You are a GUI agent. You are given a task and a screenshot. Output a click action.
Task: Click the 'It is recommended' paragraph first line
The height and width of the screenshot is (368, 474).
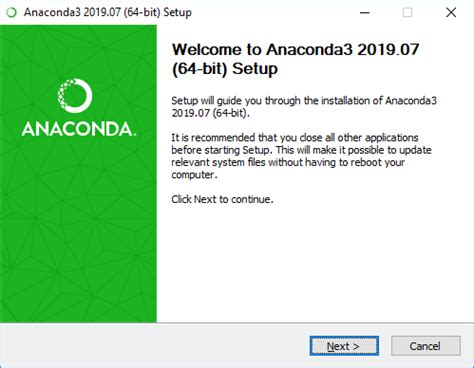[295, 138]
